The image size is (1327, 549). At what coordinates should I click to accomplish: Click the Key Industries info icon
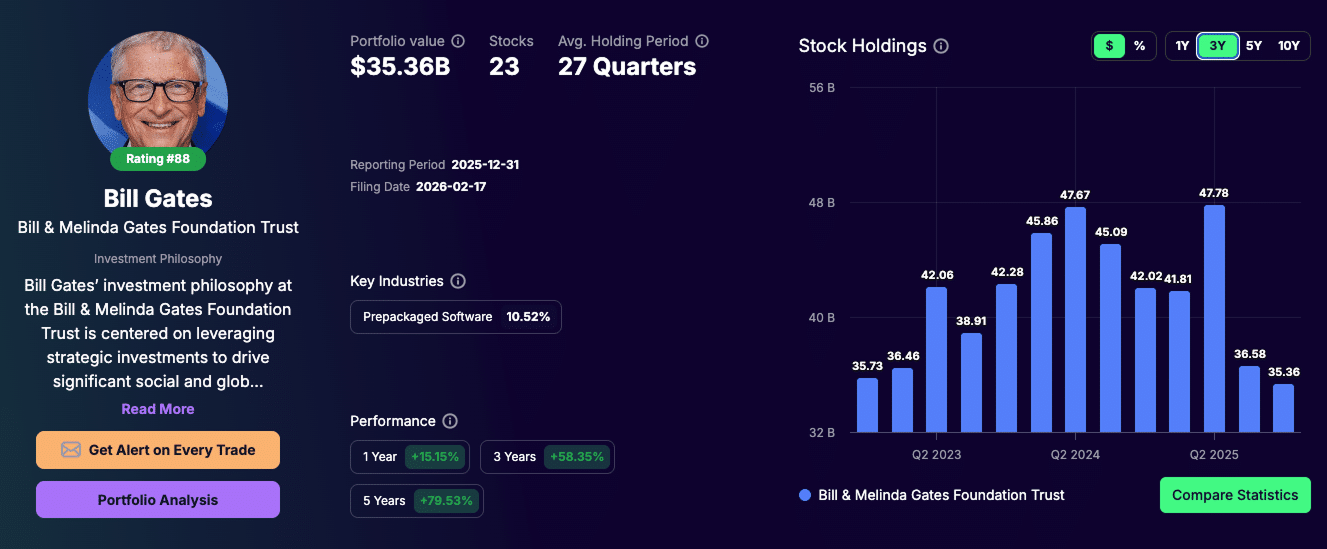point(458,281)
